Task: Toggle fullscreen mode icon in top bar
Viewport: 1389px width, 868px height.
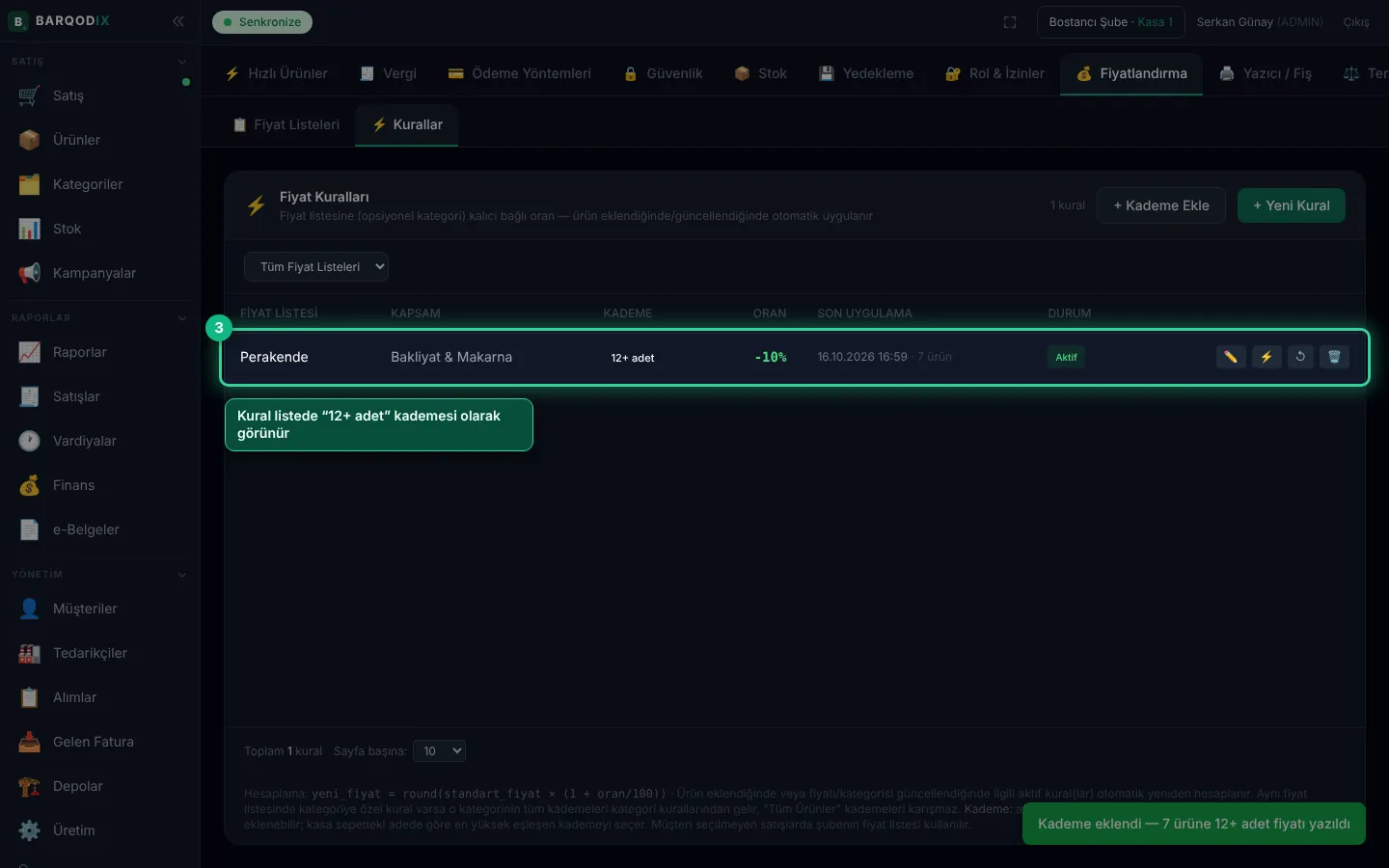Action: [x=1010, y=22]
